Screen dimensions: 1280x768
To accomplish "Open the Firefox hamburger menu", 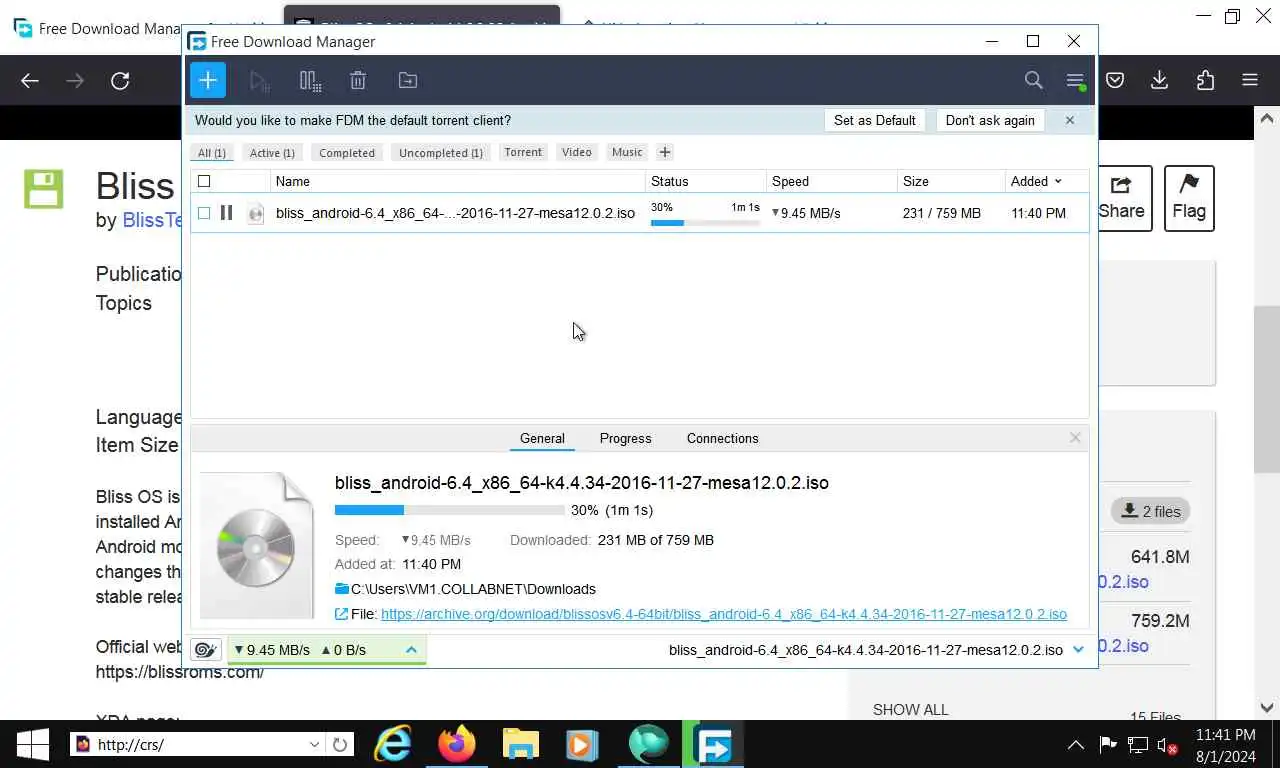I will [x=1250, y=81].
